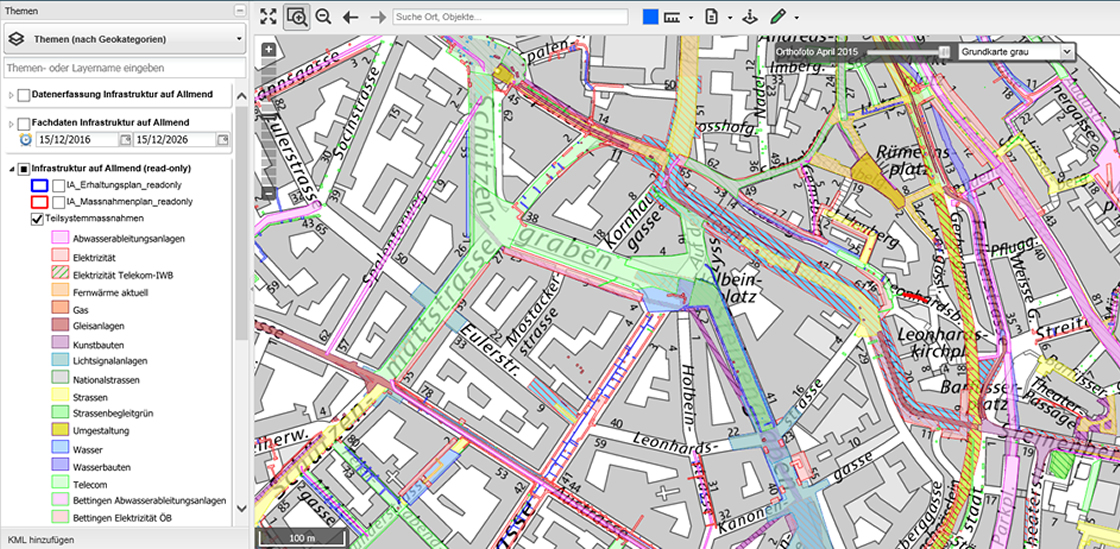Go back to previous map view
The width and height of the screenshot is (1120, 549).
(350, 17)
